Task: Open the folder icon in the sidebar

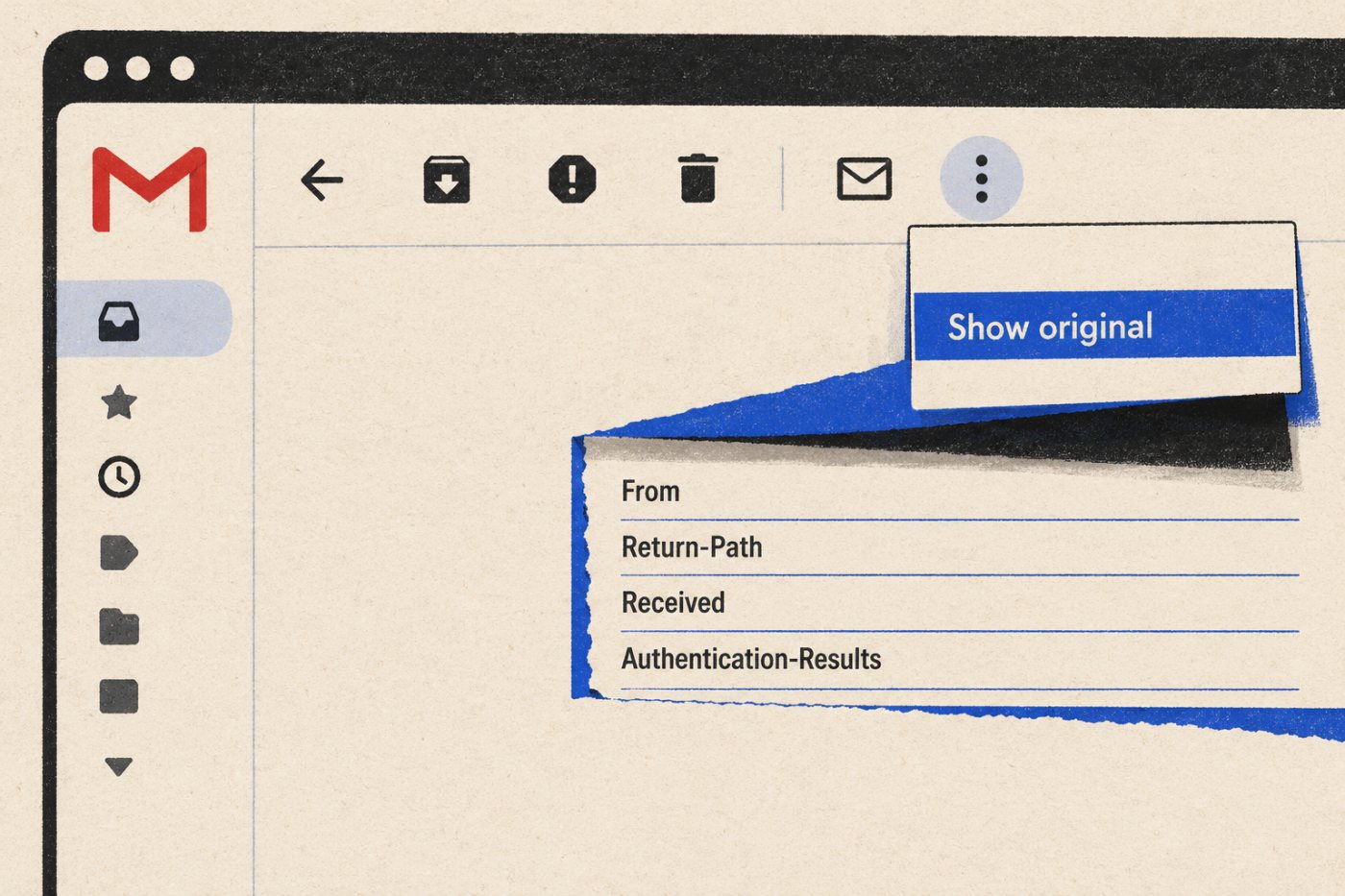Action: (x=119, y=627)
